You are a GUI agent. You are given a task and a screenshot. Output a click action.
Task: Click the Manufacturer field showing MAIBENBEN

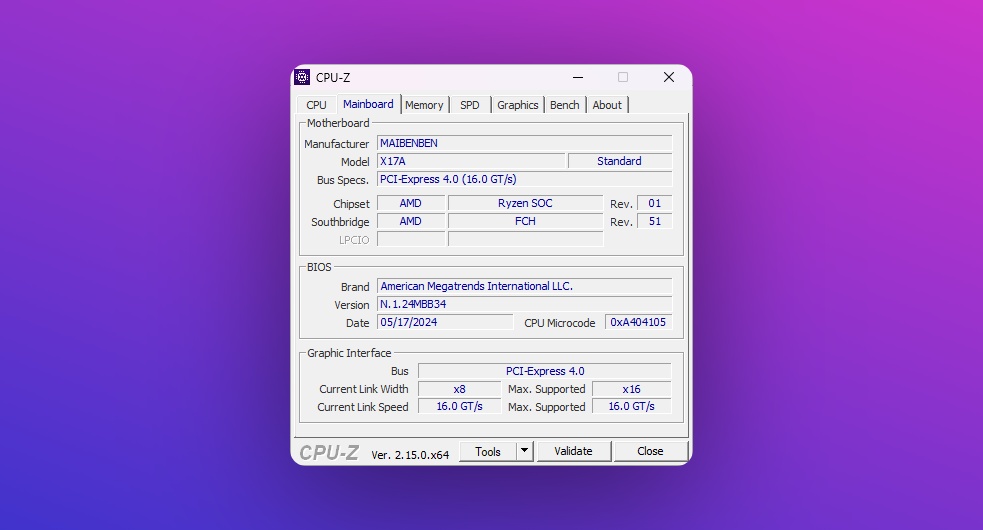click(524, 143)
